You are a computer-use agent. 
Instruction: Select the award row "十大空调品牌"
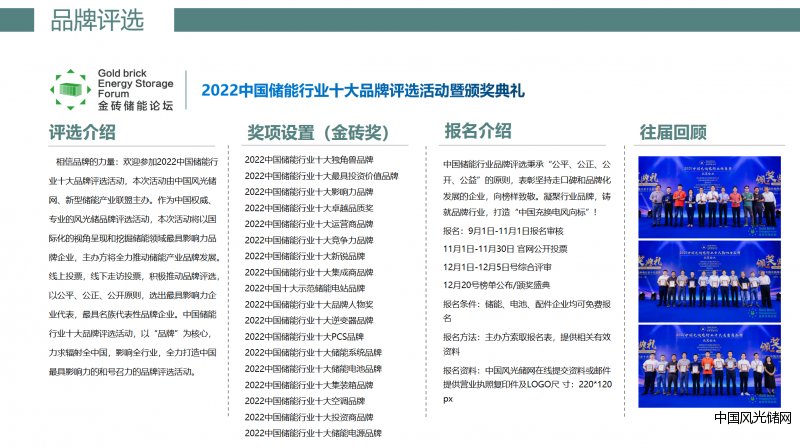coord(305,401)
